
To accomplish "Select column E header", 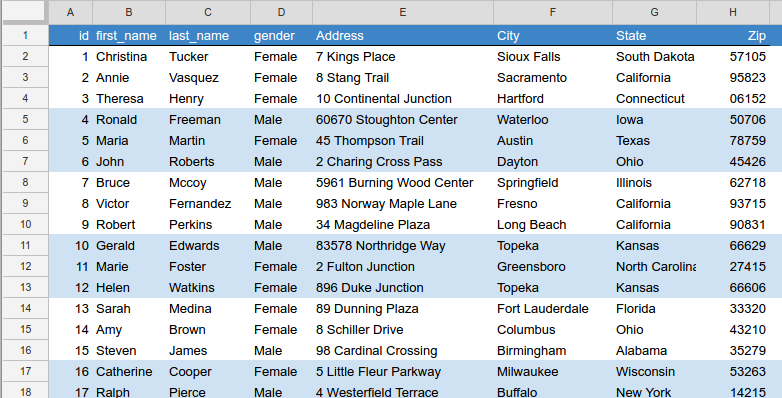I will [402, 12].
